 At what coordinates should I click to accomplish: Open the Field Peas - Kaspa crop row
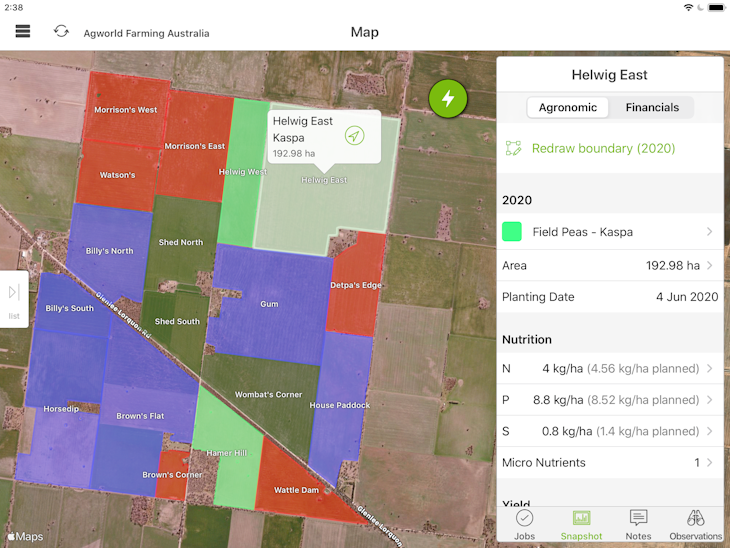[x=609, y=232]
